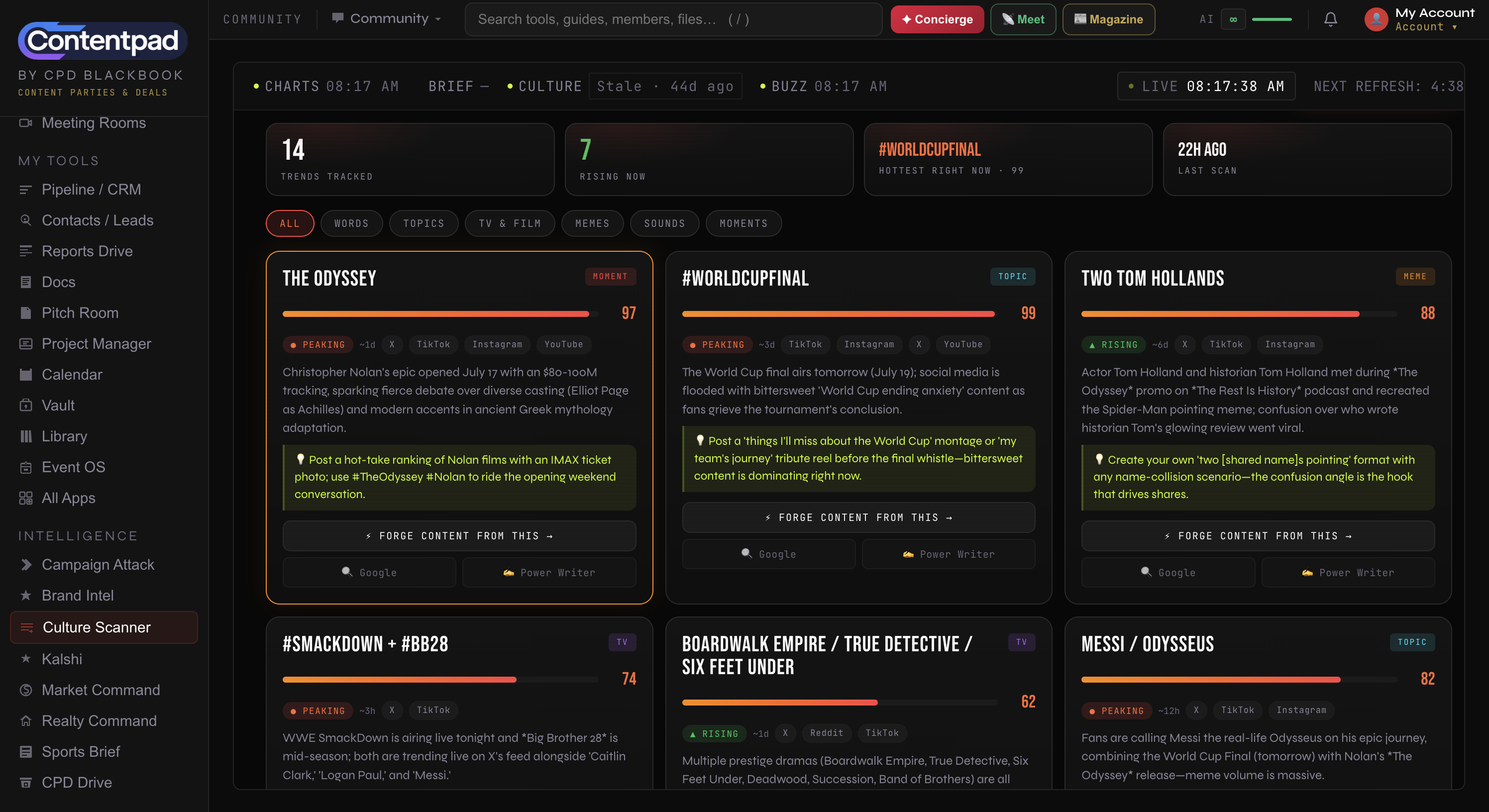This screenshot has width=1489, height=812.
Task: Click the Boardwalk Empire card title
Action: (x=827, y=655)
